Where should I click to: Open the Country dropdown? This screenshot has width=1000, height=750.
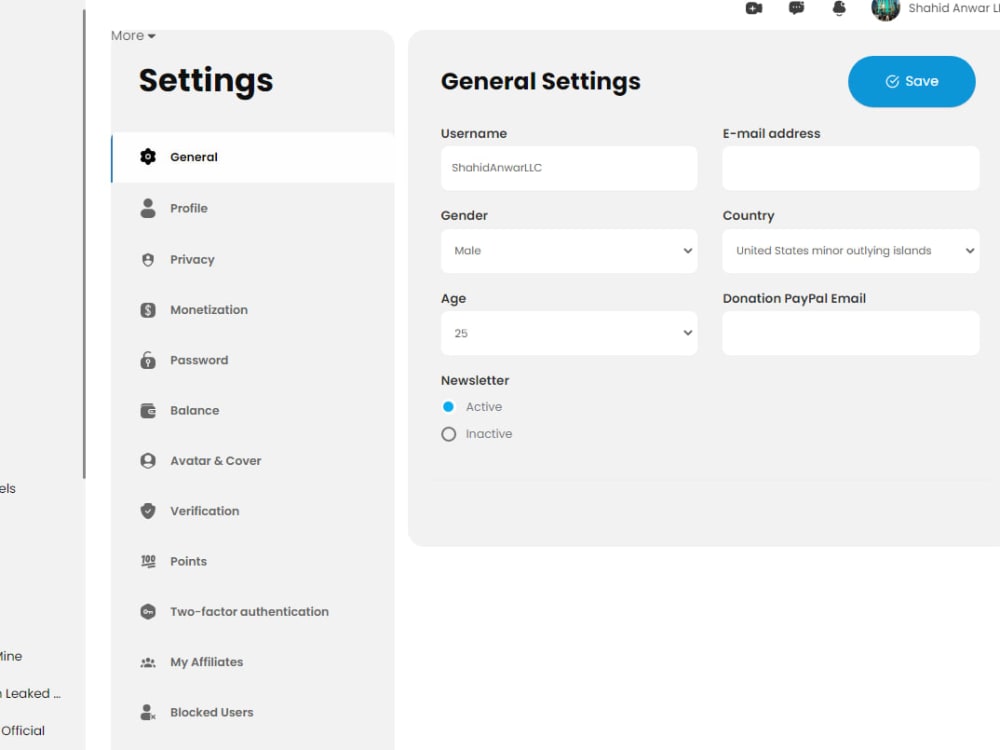pos(851,251)
